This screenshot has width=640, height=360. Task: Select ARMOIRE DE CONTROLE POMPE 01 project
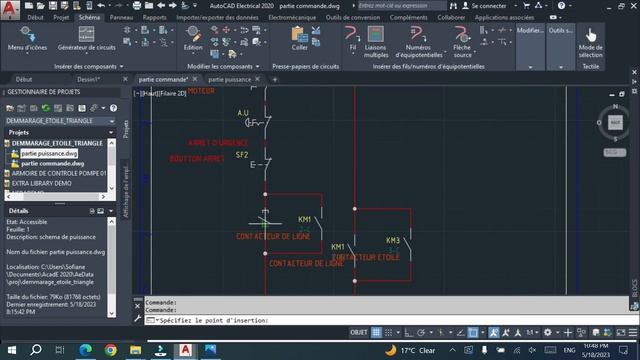point(59,173)
